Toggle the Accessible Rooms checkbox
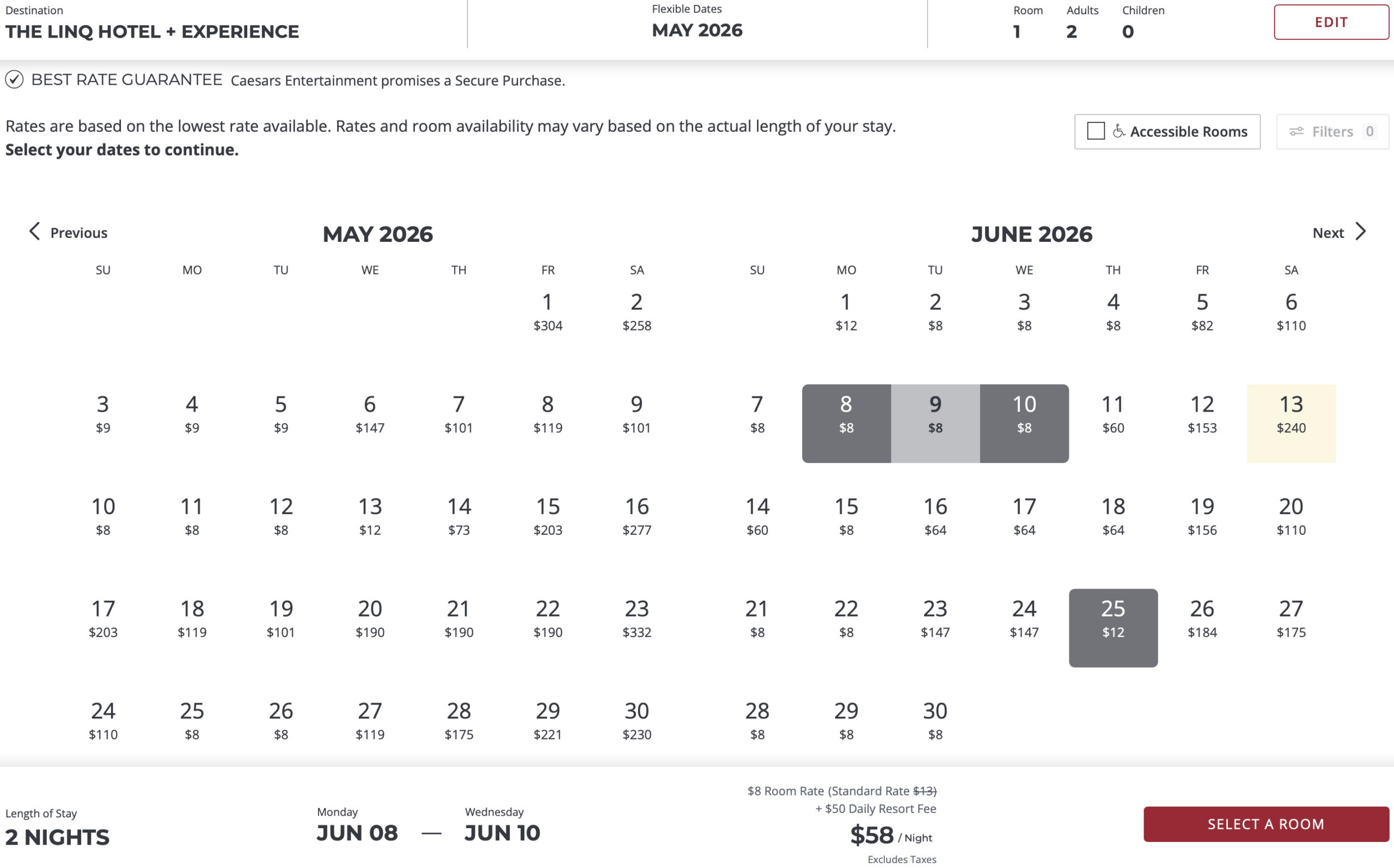The image size is (1394, 868). [1096, 131]
